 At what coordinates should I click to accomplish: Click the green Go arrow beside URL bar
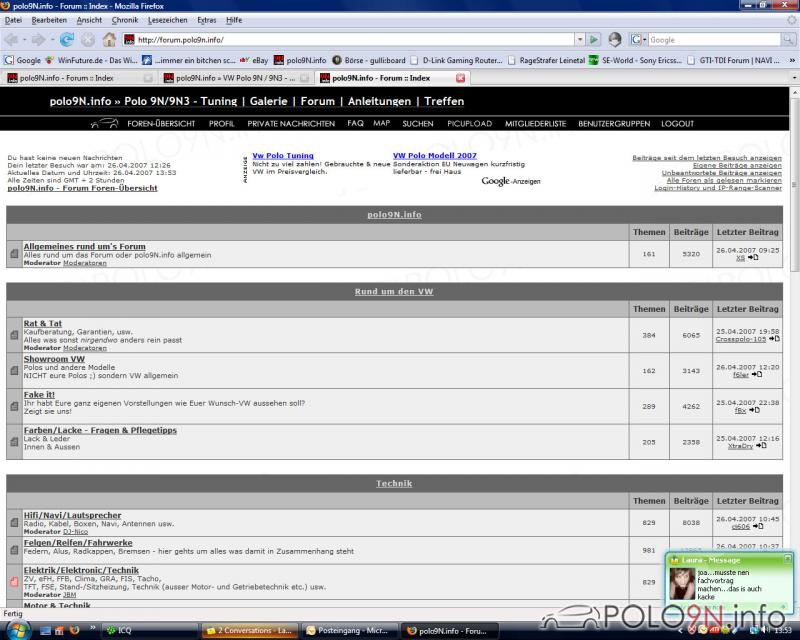coord(594,40)
